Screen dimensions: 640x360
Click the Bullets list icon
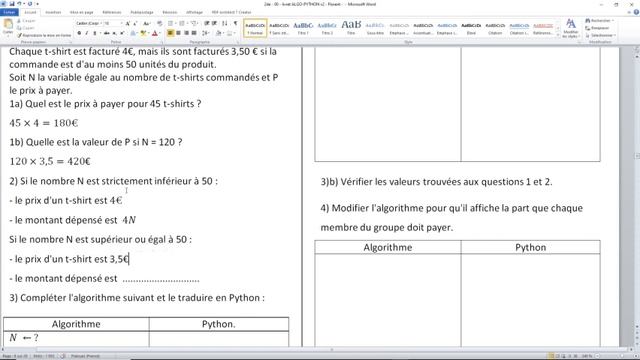point(171,24)
